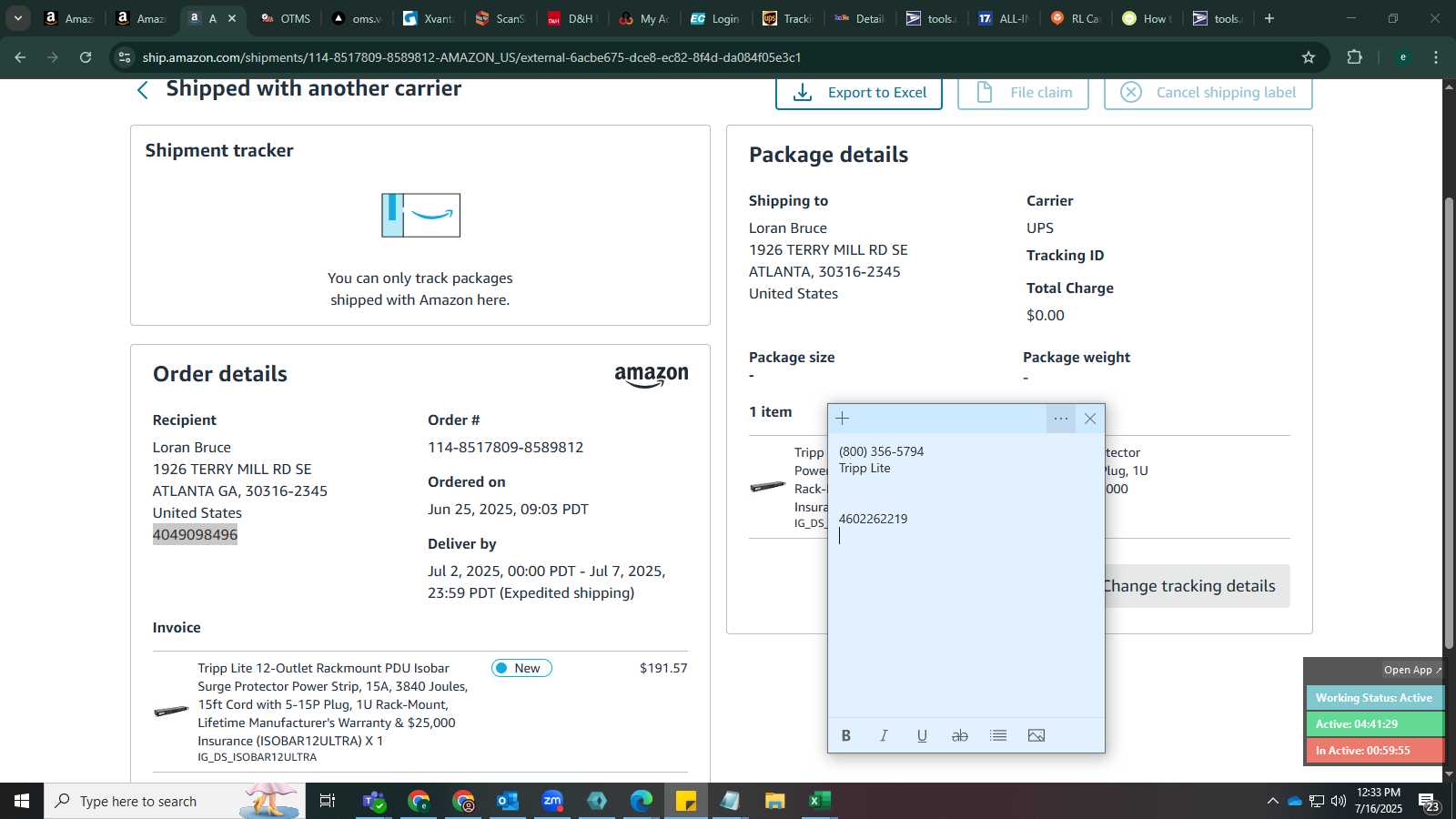Screen dimensions: 1456x819
Task: Toggle bullet list in sticky note
Action: (998, 735)
